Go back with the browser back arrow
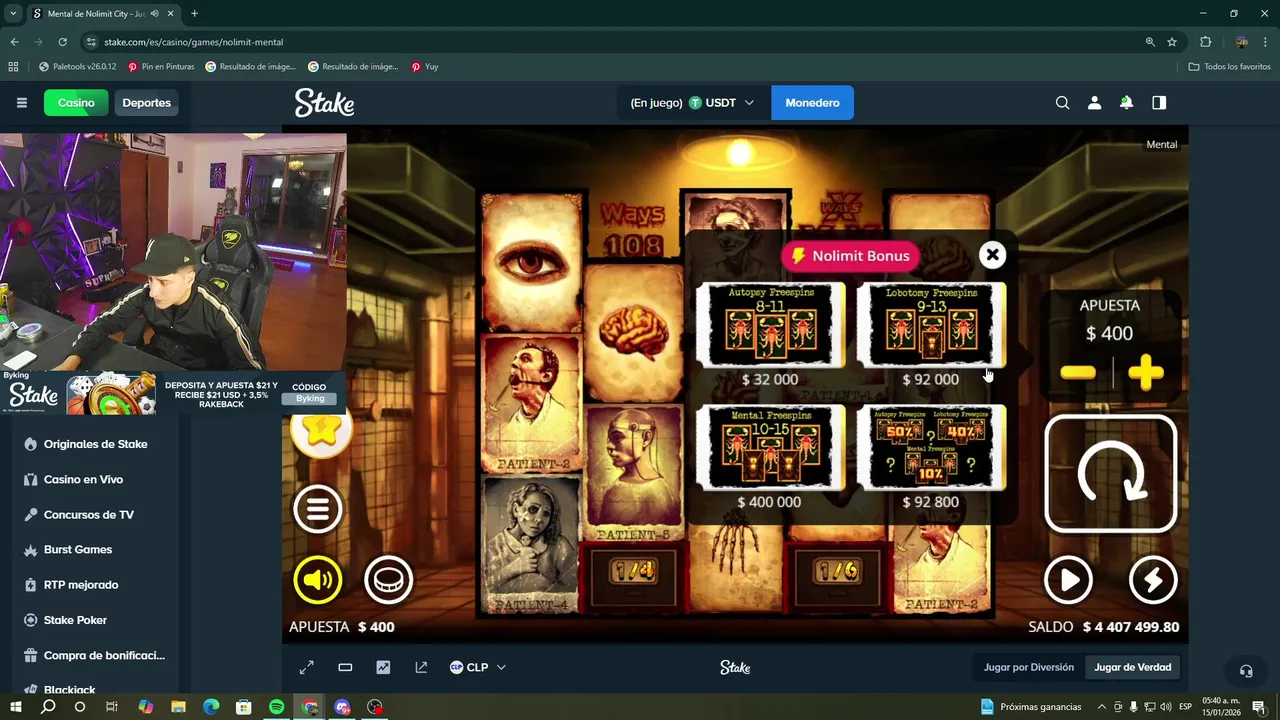 coord(14,42)
